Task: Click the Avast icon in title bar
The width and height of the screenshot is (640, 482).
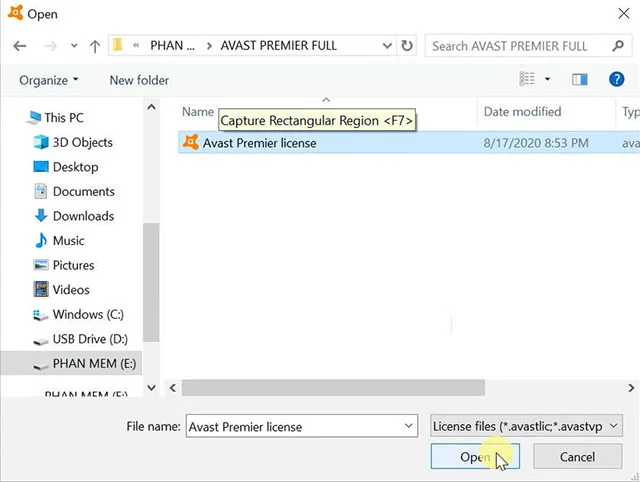Action: (x=15, y=12)
